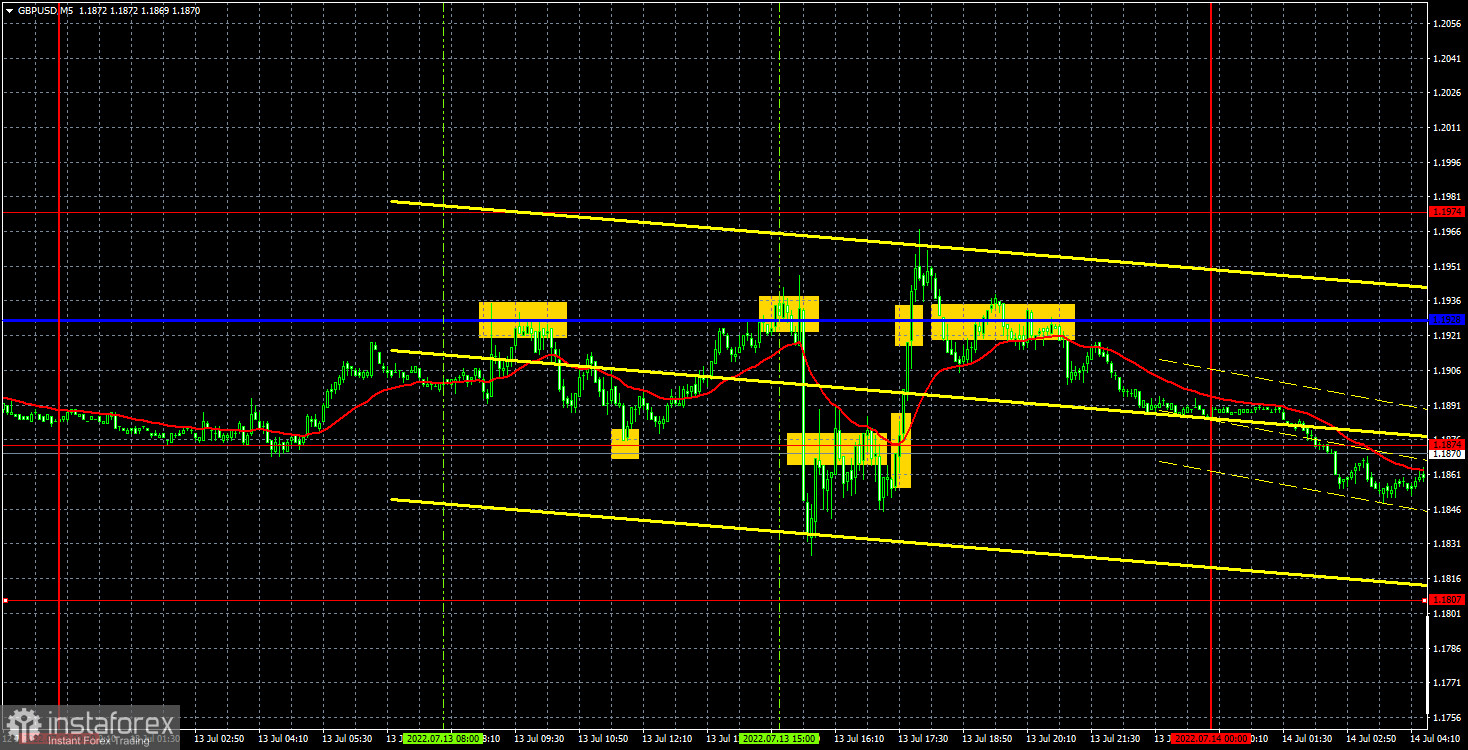The height and width of the screenshot is (750, 1468).
Task: Click the 1.2026 price axis label
Action: click(1447, 93)
